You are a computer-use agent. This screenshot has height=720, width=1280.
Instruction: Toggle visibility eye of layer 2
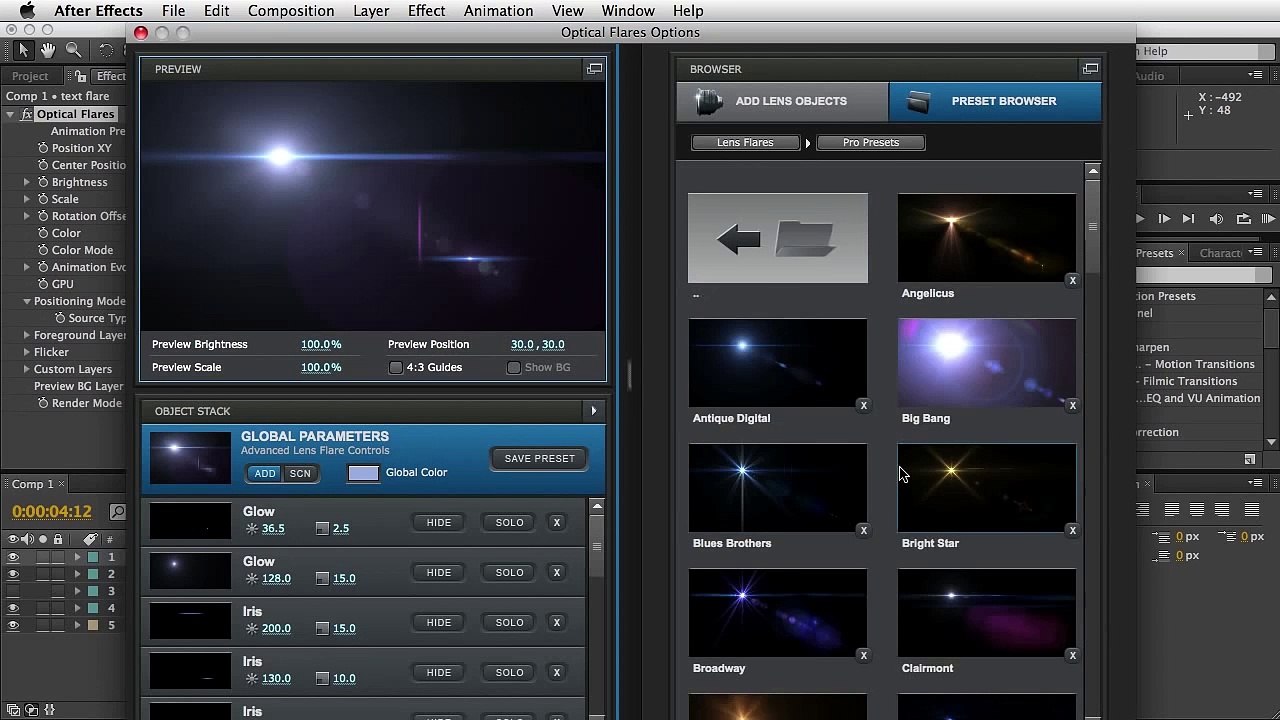click(13, 574)
